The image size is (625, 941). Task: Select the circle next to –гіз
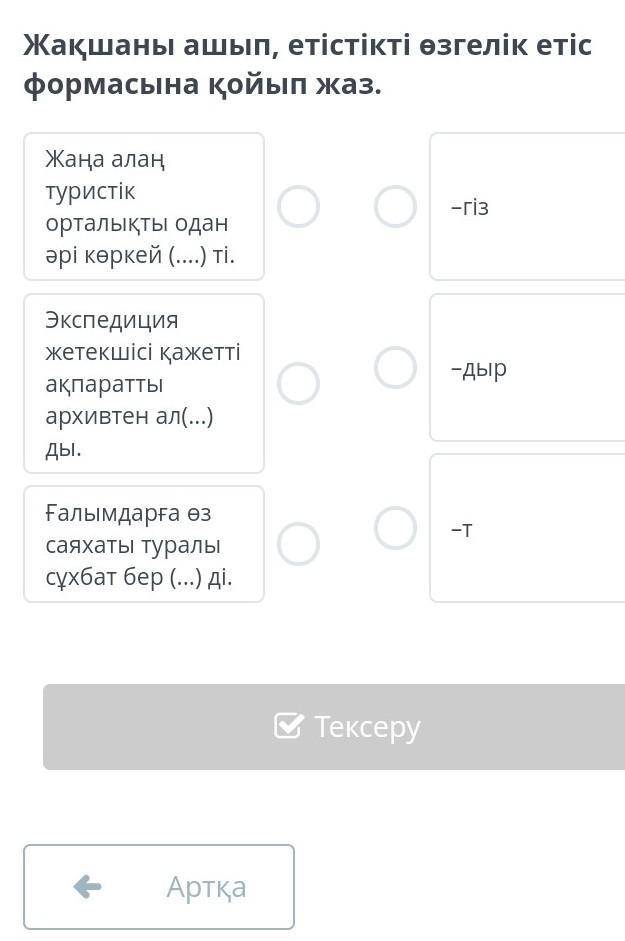coord(395,207)
